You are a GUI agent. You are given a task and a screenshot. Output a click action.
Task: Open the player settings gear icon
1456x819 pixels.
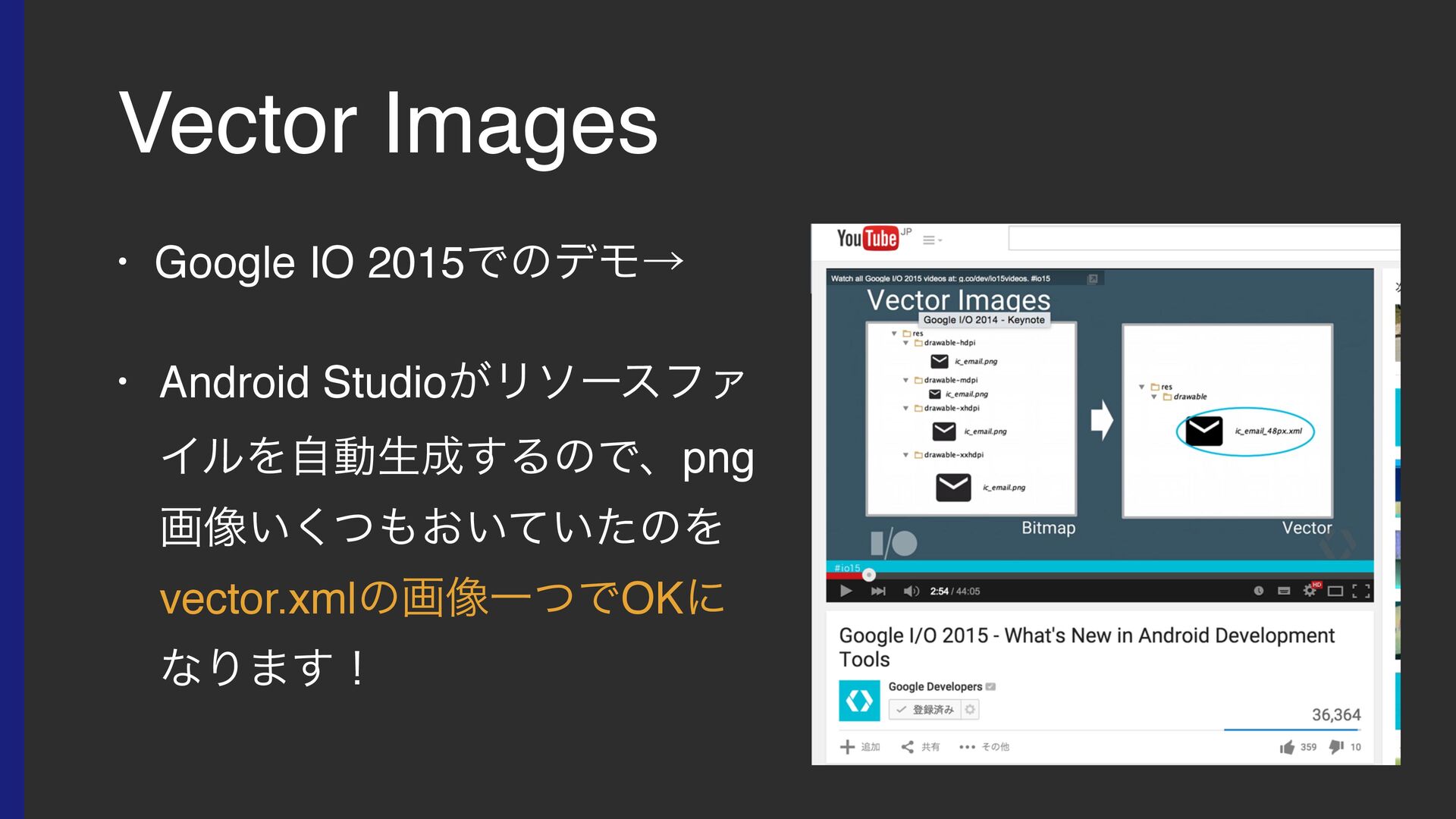coord(1310,590)
